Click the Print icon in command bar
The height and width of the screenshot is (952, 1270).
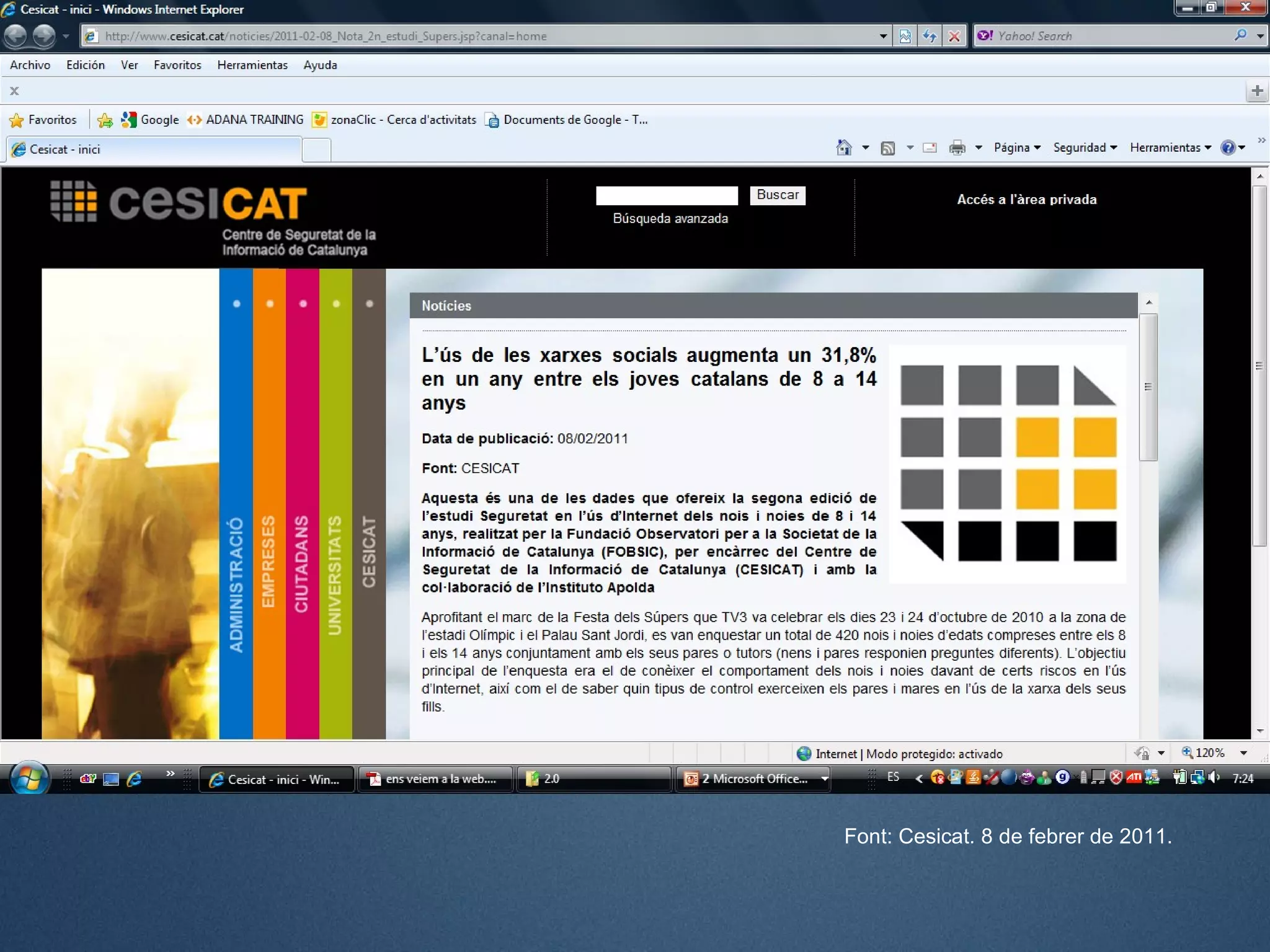tap(957, 148)
